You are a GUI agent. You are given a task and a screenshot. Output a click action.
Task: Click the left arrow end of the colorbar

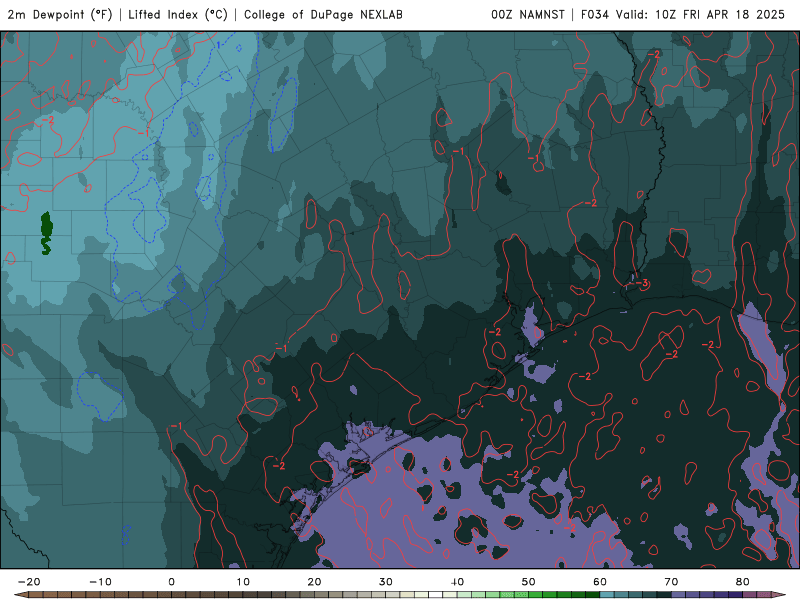coord(20,595)
